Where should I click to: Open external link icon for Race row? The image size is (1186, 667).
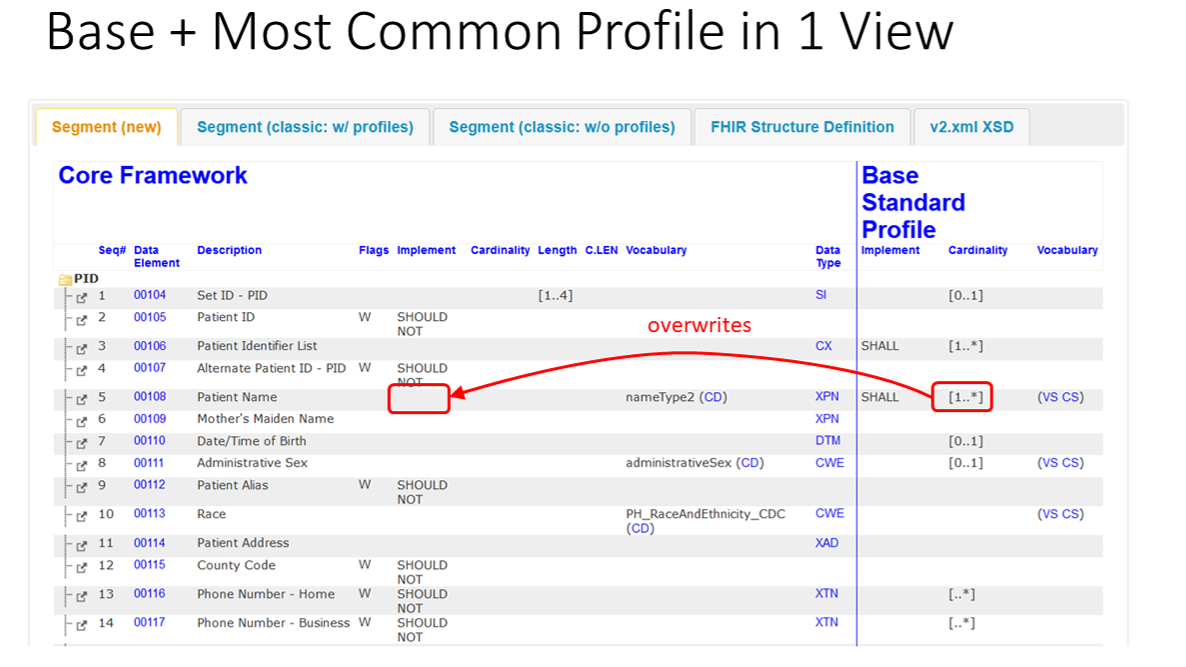click(x=82, y=515)
